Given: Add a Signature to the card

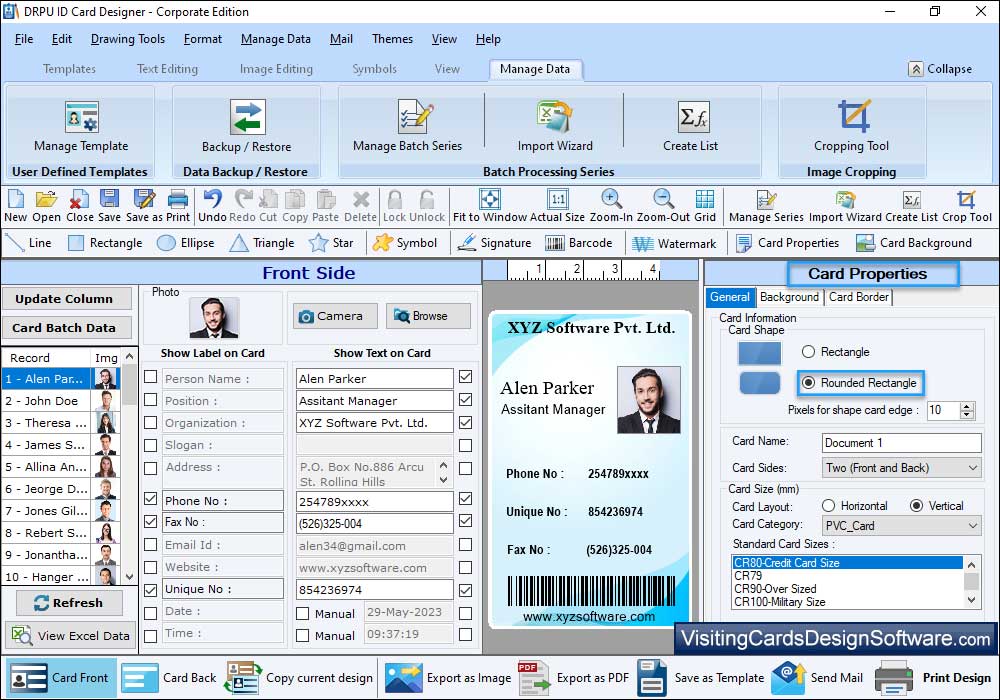Looking at the screenshot, I should point(494,243).
